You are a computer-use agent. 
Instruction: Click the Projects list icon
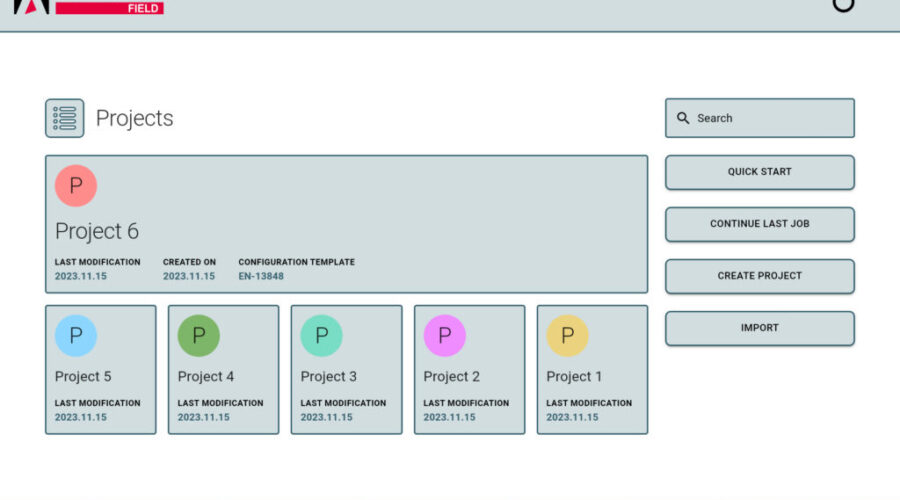coord(65,118)
